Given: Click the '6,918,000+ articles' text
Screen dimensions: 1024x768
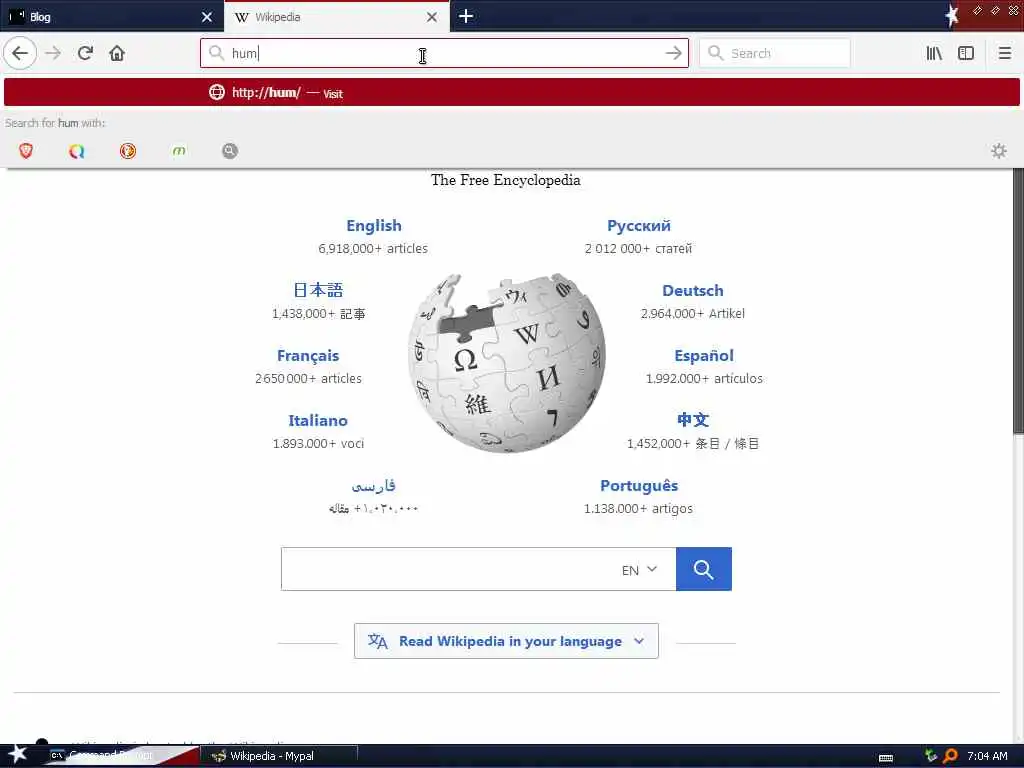Looking at the screenshot, I should pos(373,248).
